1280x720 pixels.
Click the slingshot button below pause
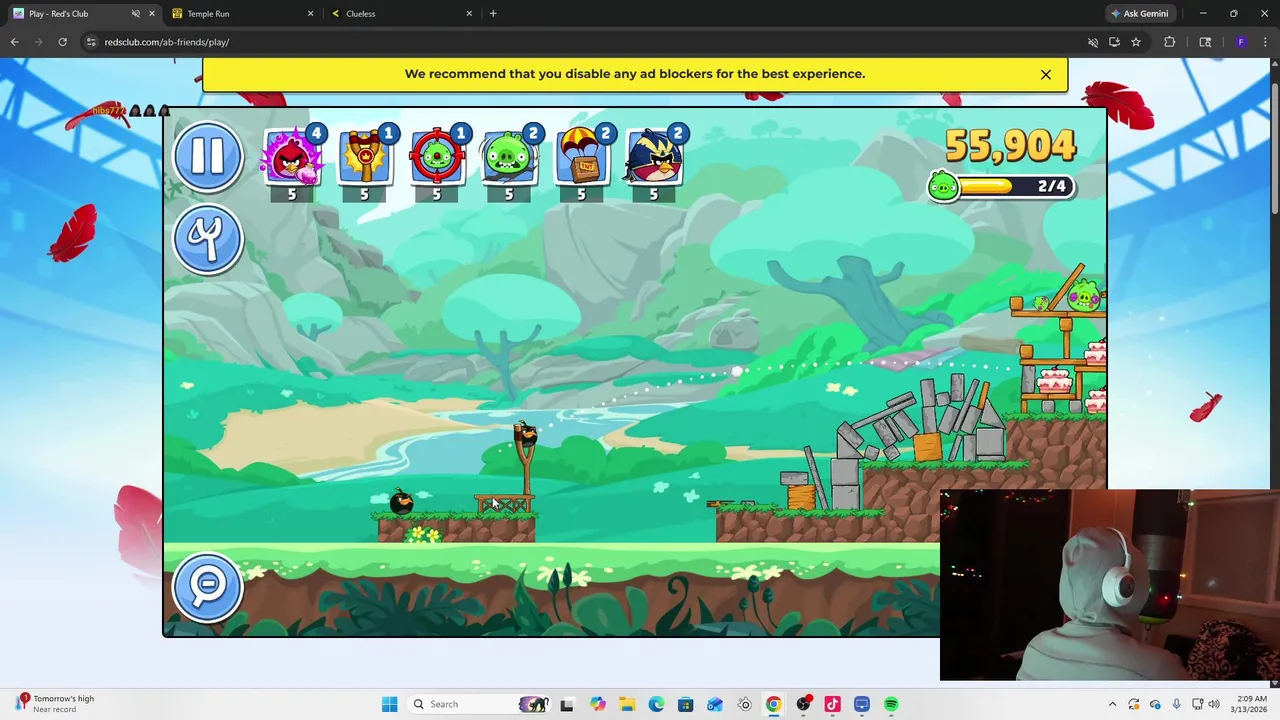pyautogui.click(x=208, y=239)
